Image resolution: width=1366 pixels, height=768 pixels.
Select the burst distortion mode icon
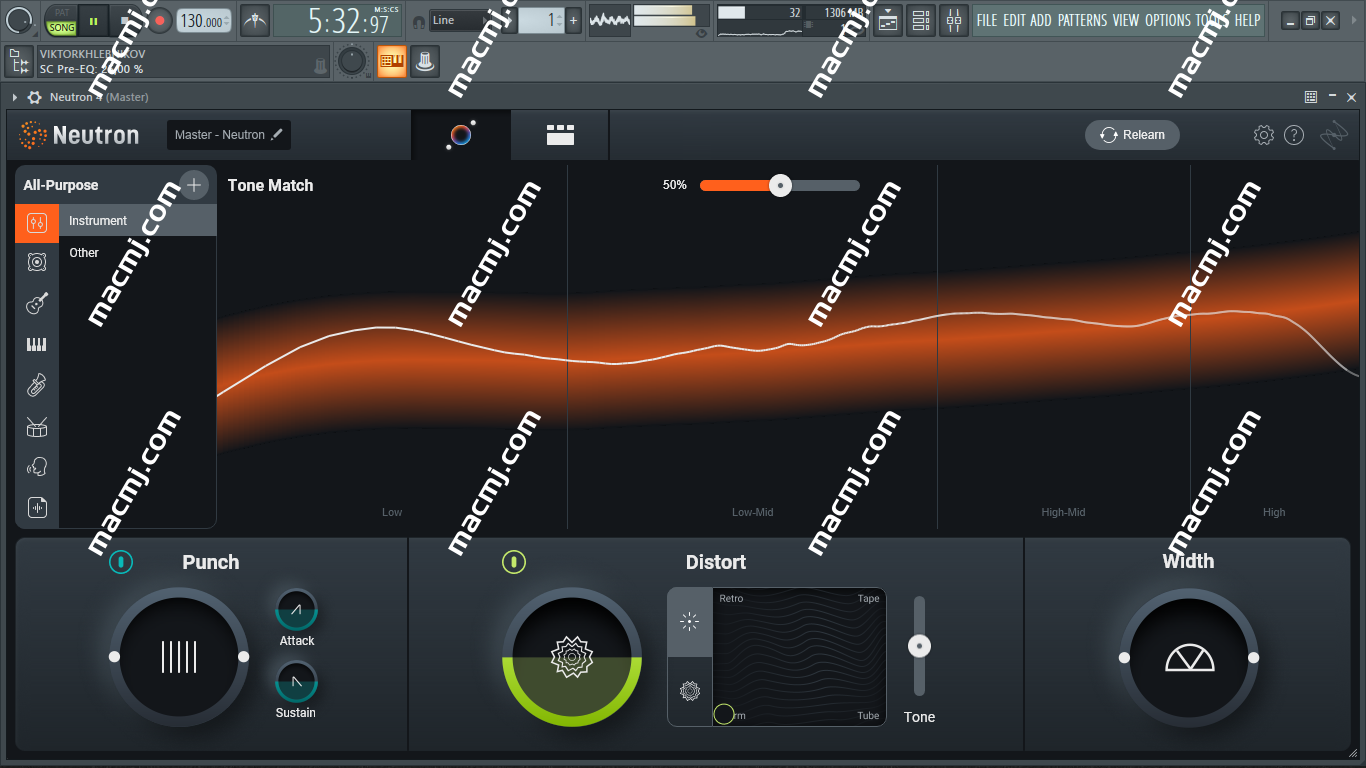click(x=690, y=622)
